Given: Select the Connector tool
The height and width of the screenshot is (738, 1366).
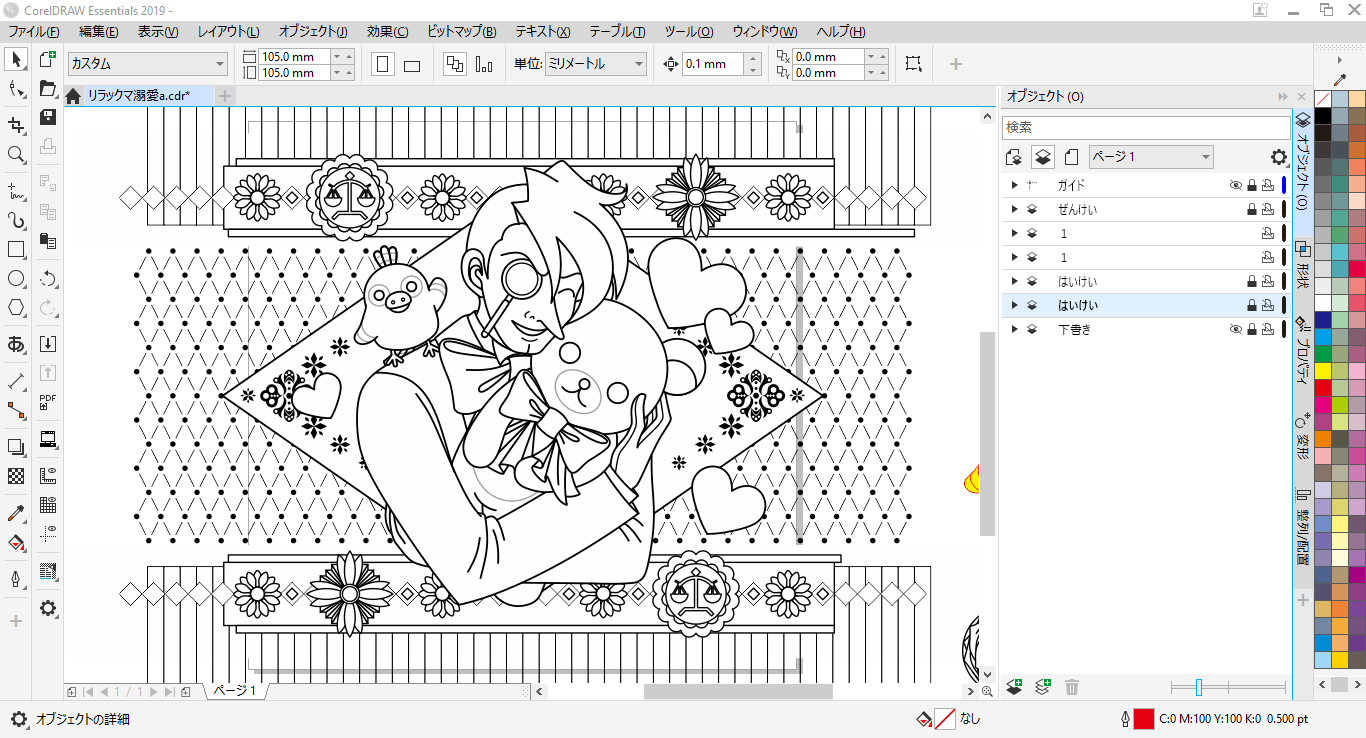Looking at the screenshot, I should (x=16, y=410).
